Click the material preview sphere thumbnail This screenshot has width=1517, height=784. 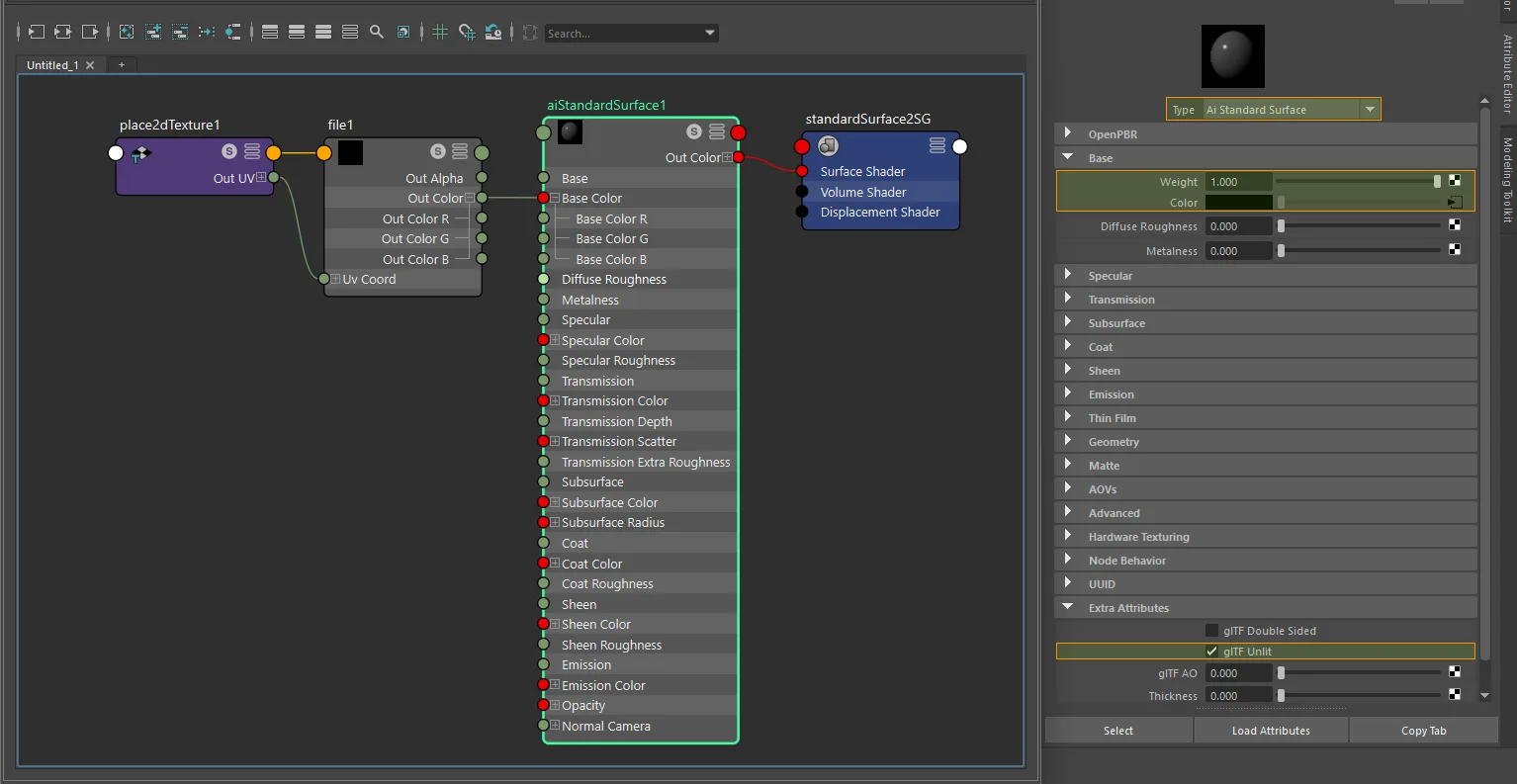point(1233,56)
